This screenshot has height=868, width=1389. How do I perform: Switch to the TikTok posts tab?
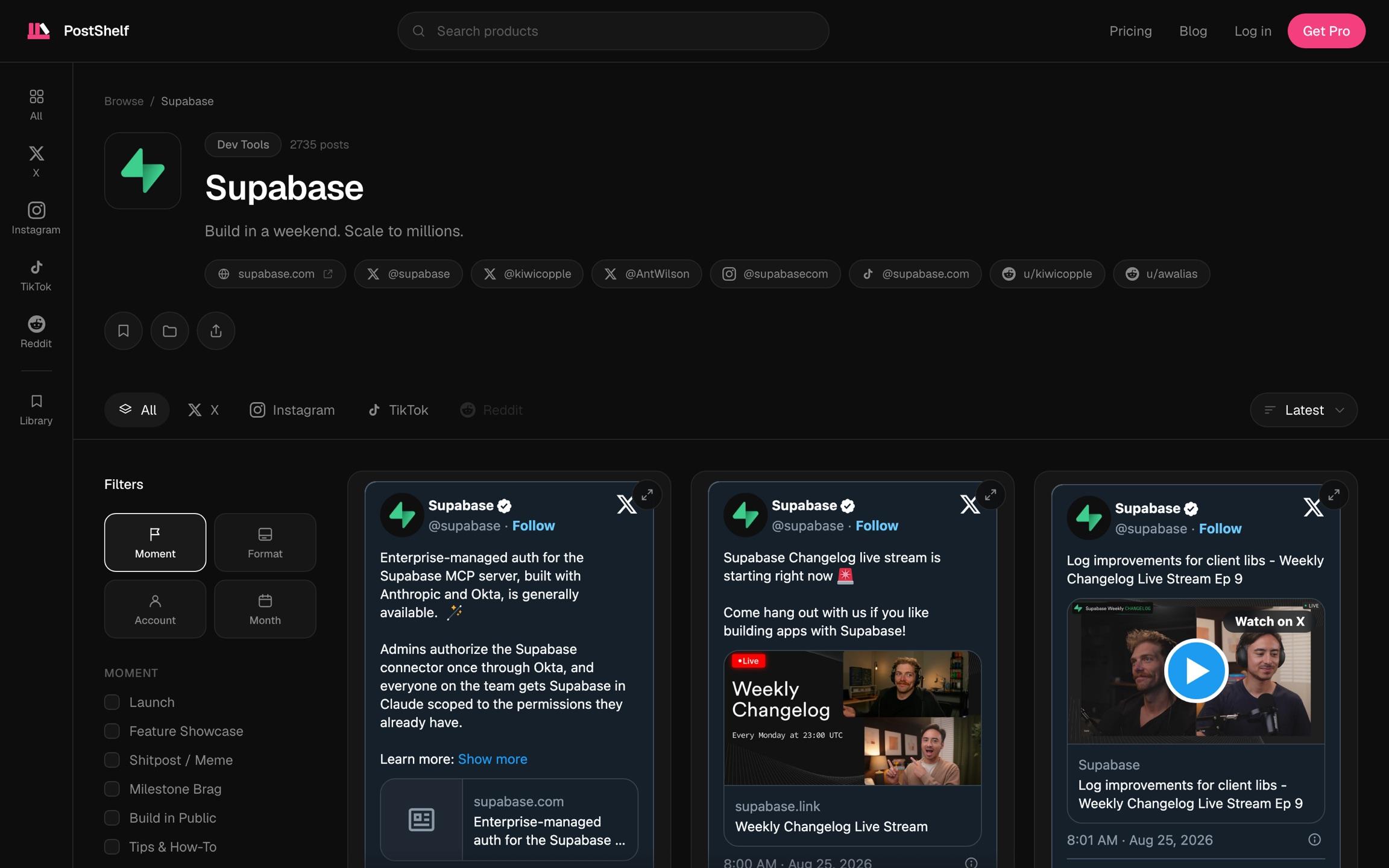click(398, 410)
